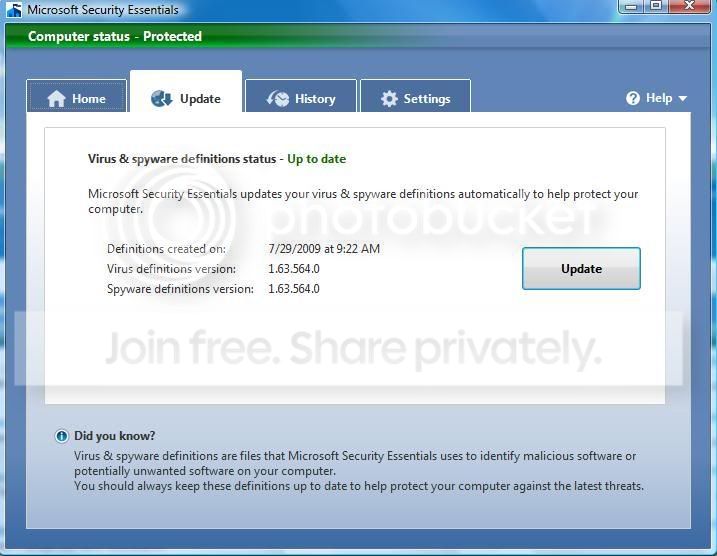This screenshot has height=556, width=717.
Task: Expand the Help dropdown arrow
Action: [683, 98]
